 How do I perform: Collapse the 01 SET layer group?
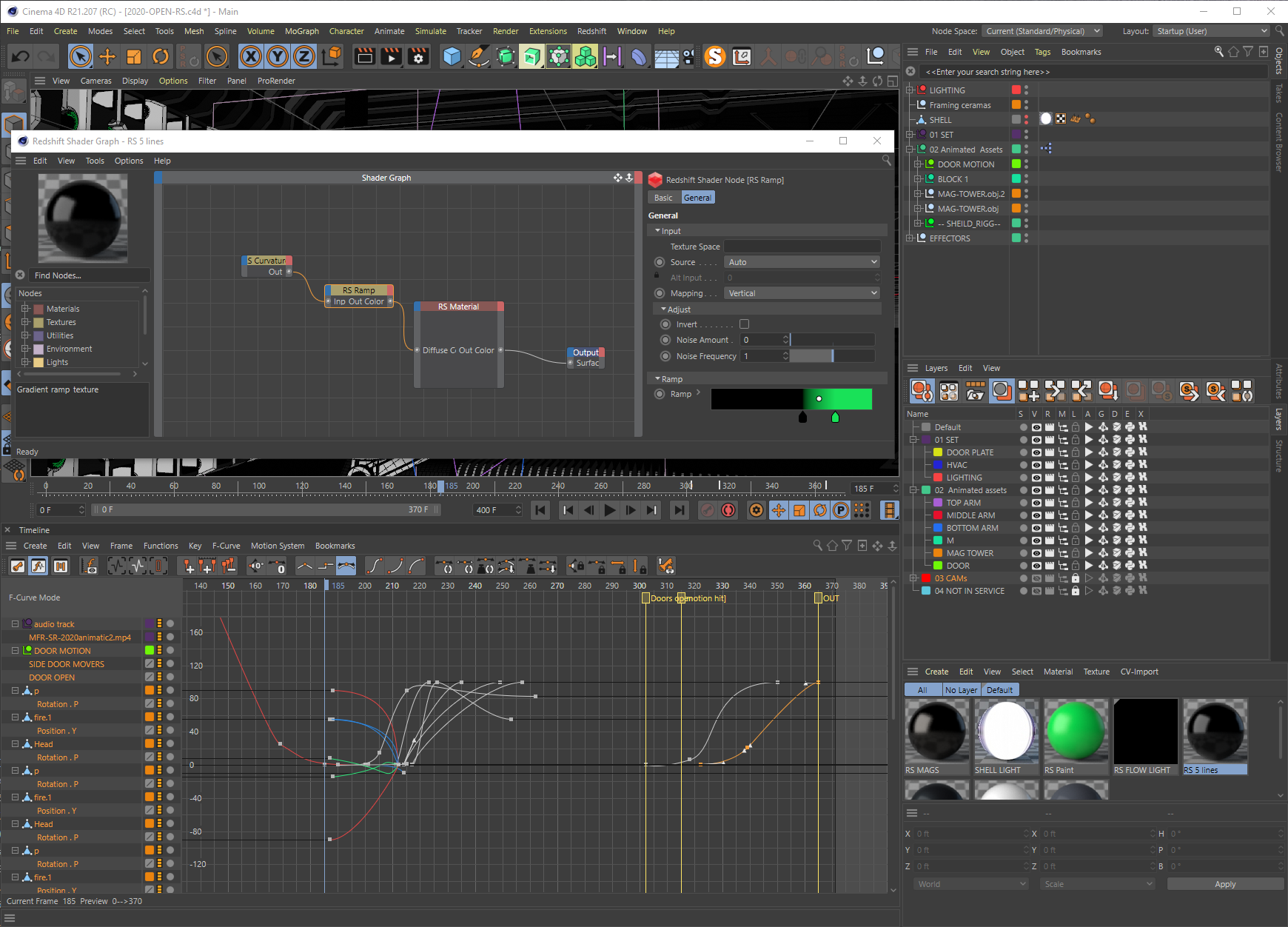pos(913,440)
